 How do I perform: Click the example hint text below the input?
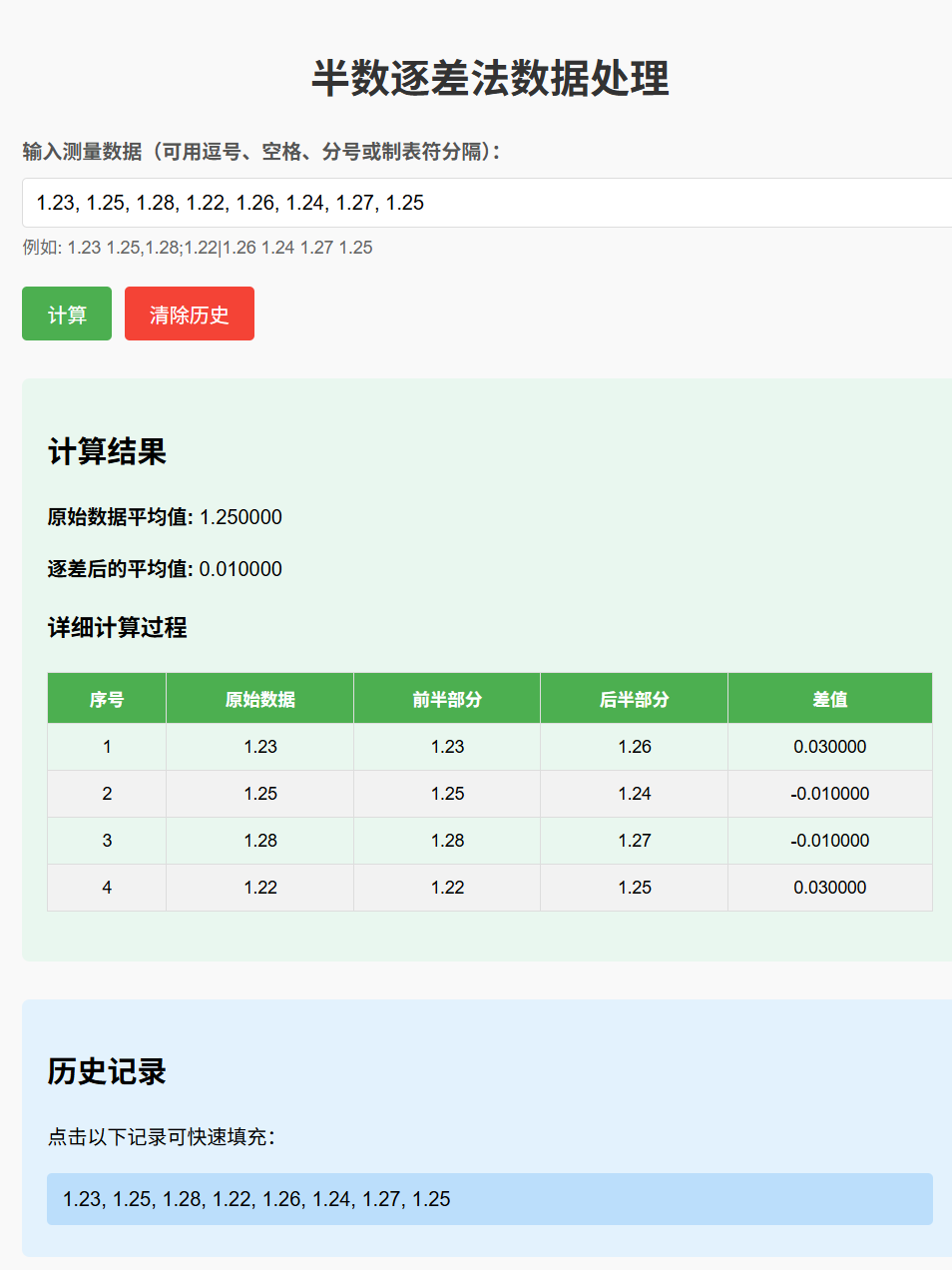click(197, 248)
